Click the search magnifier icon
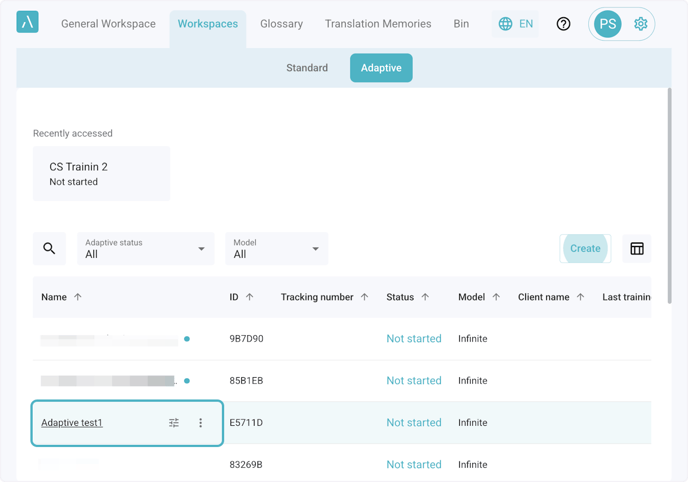This screenshot has height=482, width=688. (x=49, y=249)
